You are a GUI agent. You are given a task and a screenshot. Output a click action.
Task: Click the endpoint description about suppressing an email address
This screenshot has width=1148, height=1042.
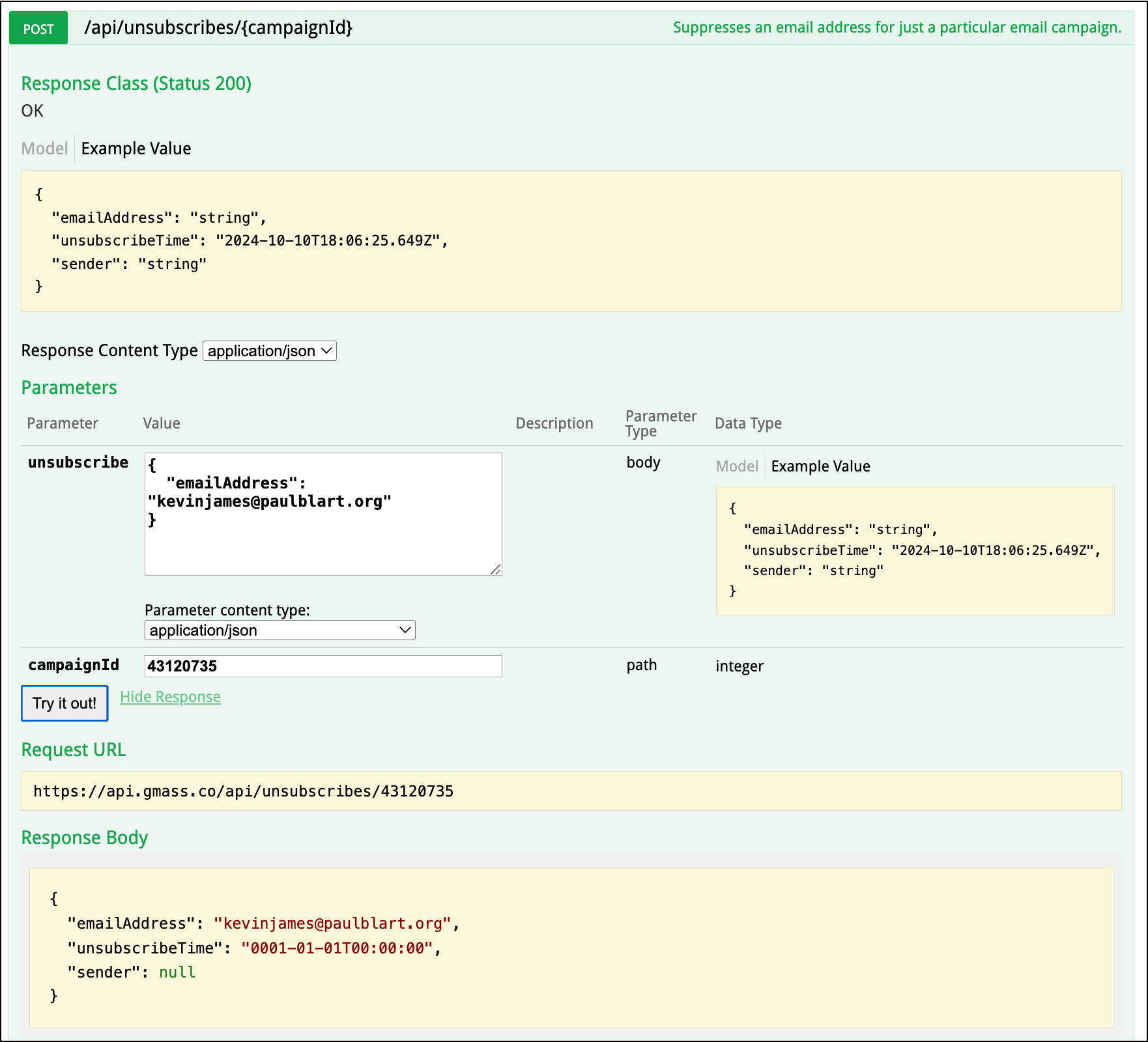(x=897, y=27)
